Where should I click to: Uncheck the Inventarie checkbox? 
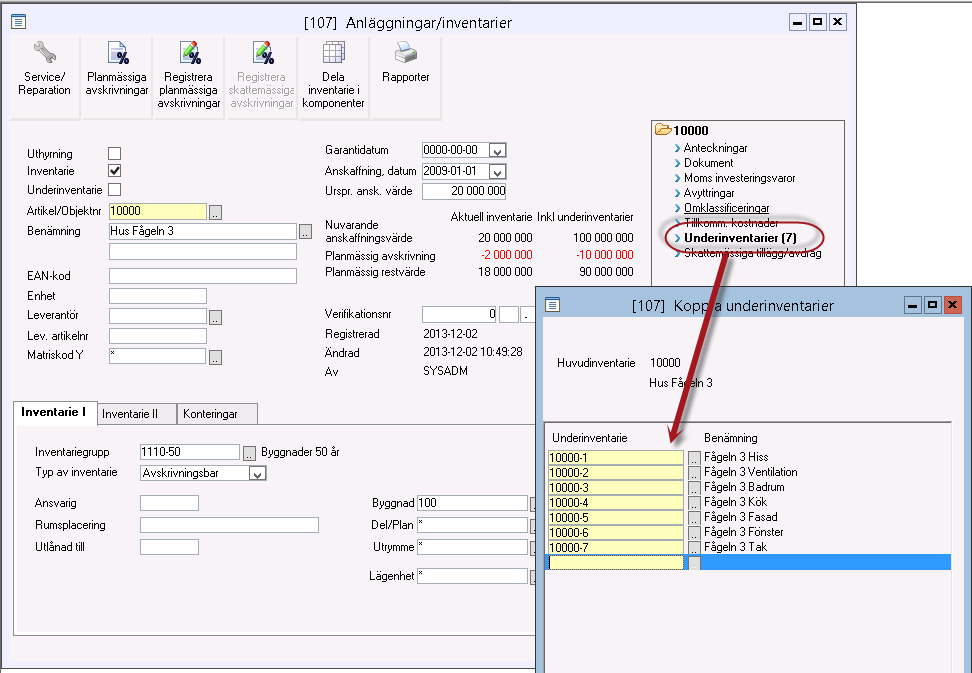point(115,171)
